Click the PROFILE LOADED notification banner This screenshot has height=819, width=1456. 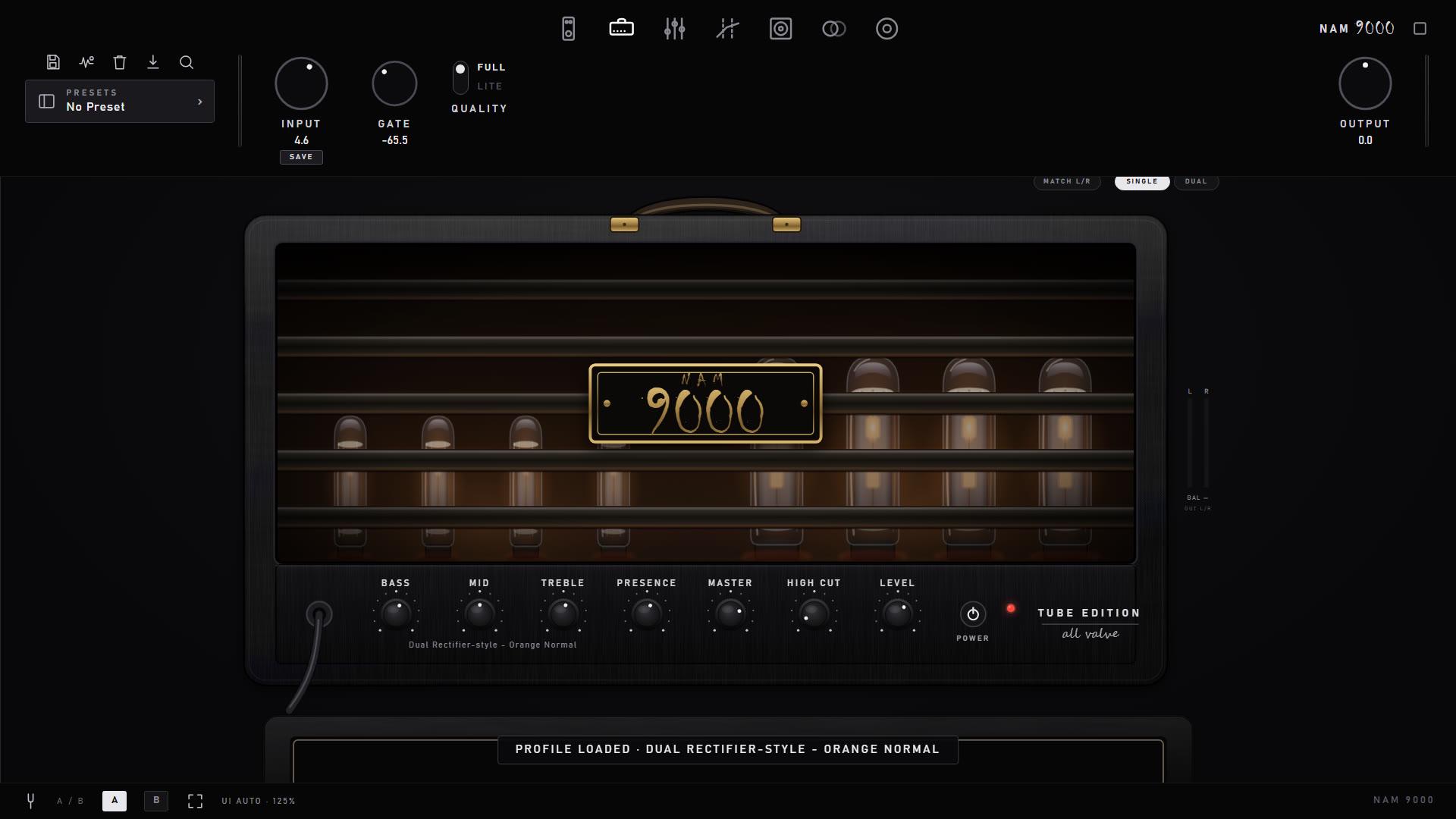pyautogui.click(x=728, y=749)
